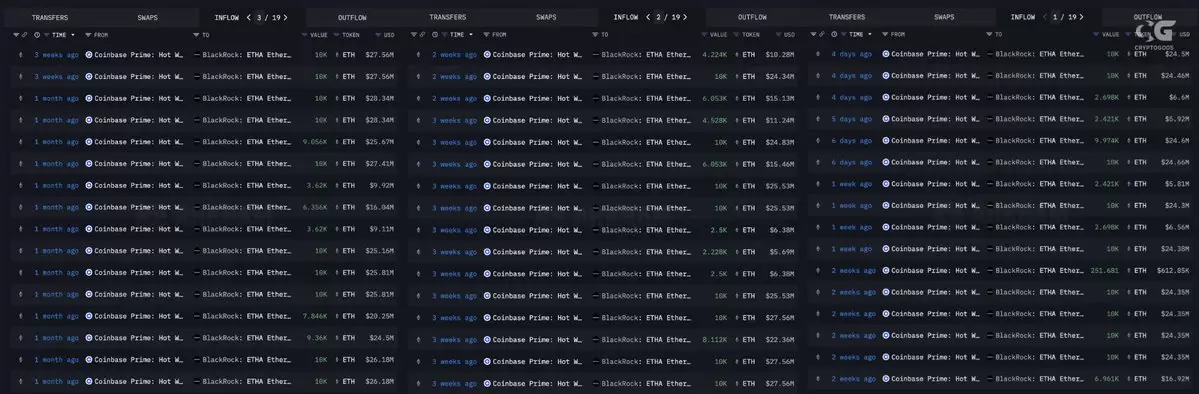1199x394 pixels.
Task: Toggle the clock time format in the 3/19 panel
Action: click(37, 35)
